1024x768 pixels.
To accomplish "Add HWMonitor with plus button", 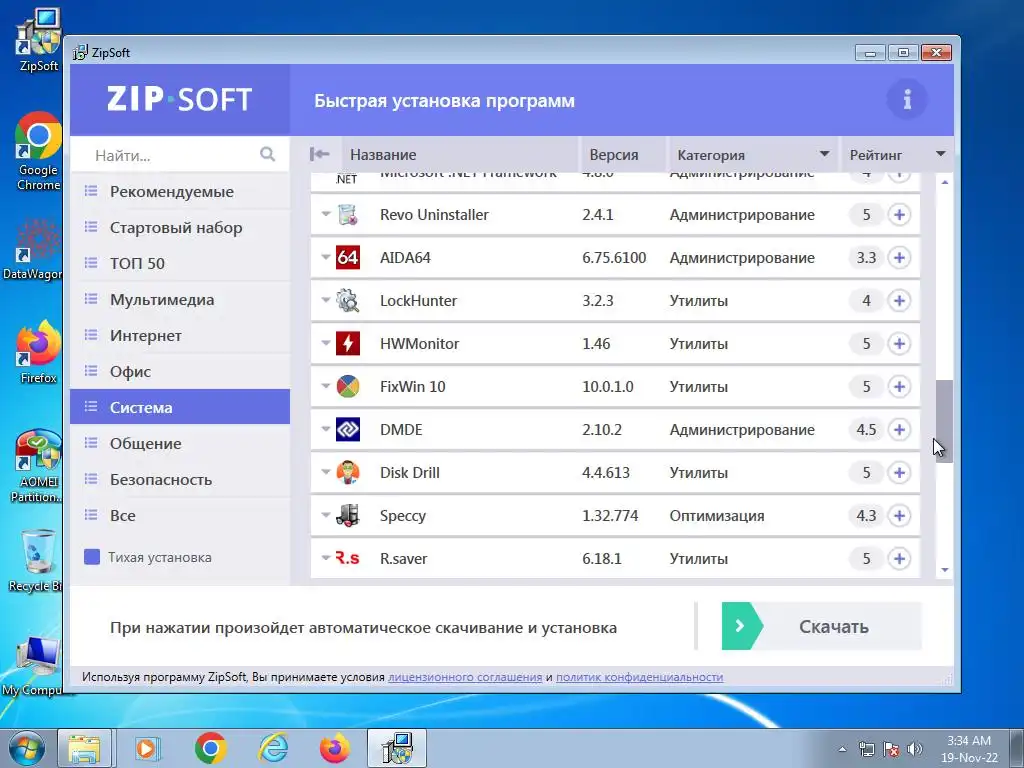I will (x=899, y=344).
